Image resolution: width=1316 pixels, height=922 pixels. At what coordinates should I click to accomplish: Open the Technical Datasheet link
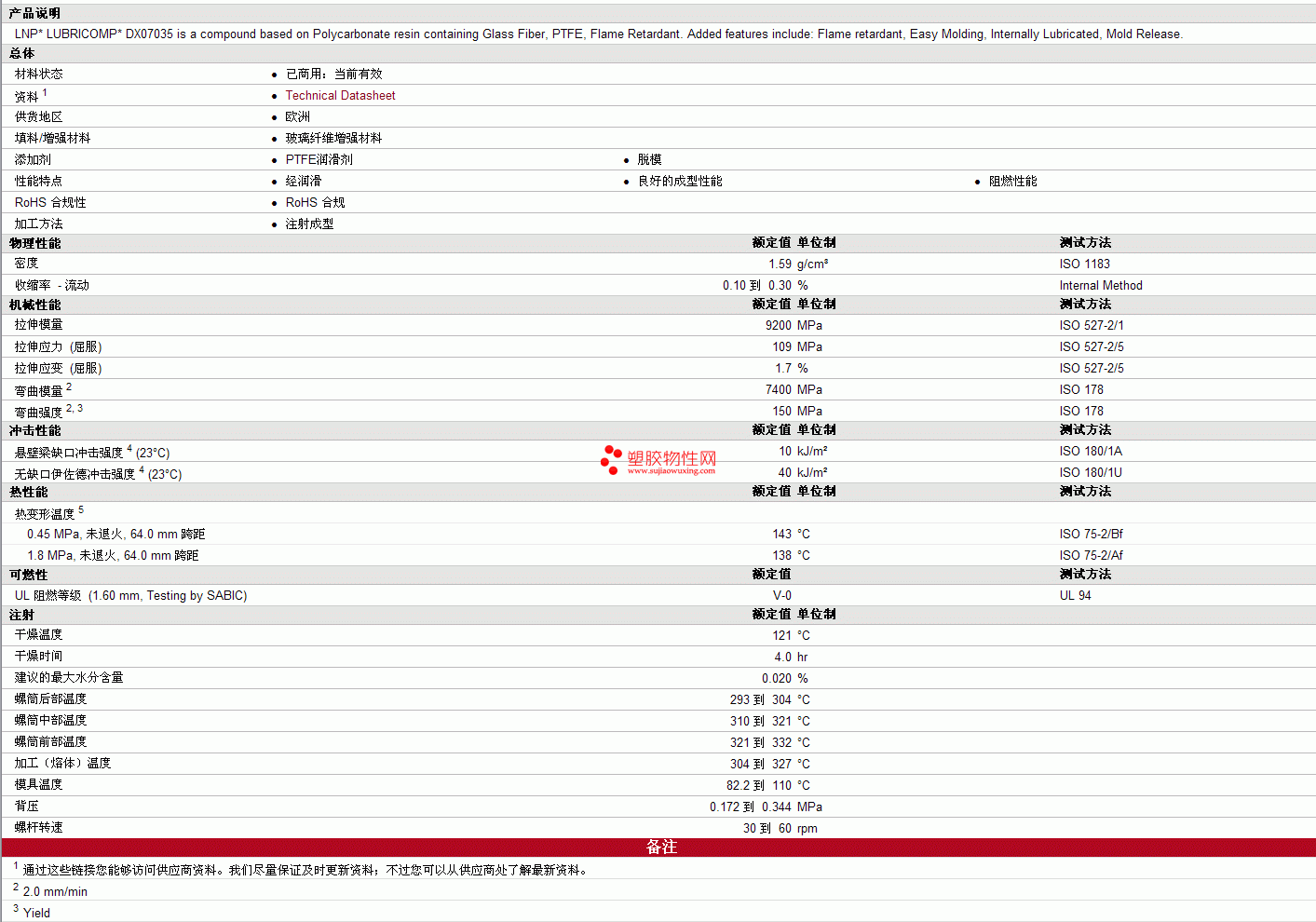(x=340, y=95)
